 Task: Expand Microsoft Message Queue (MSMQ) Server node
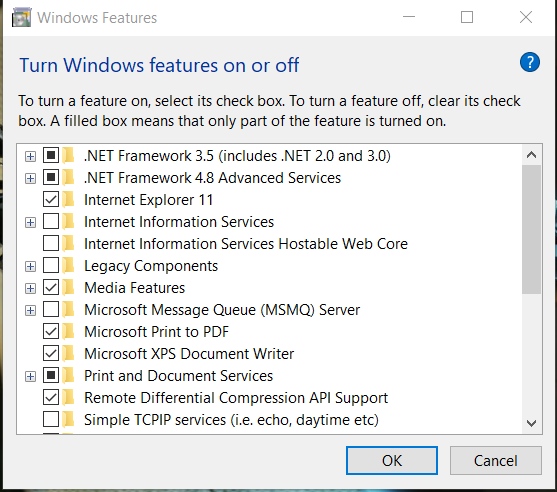click(31, 310)
